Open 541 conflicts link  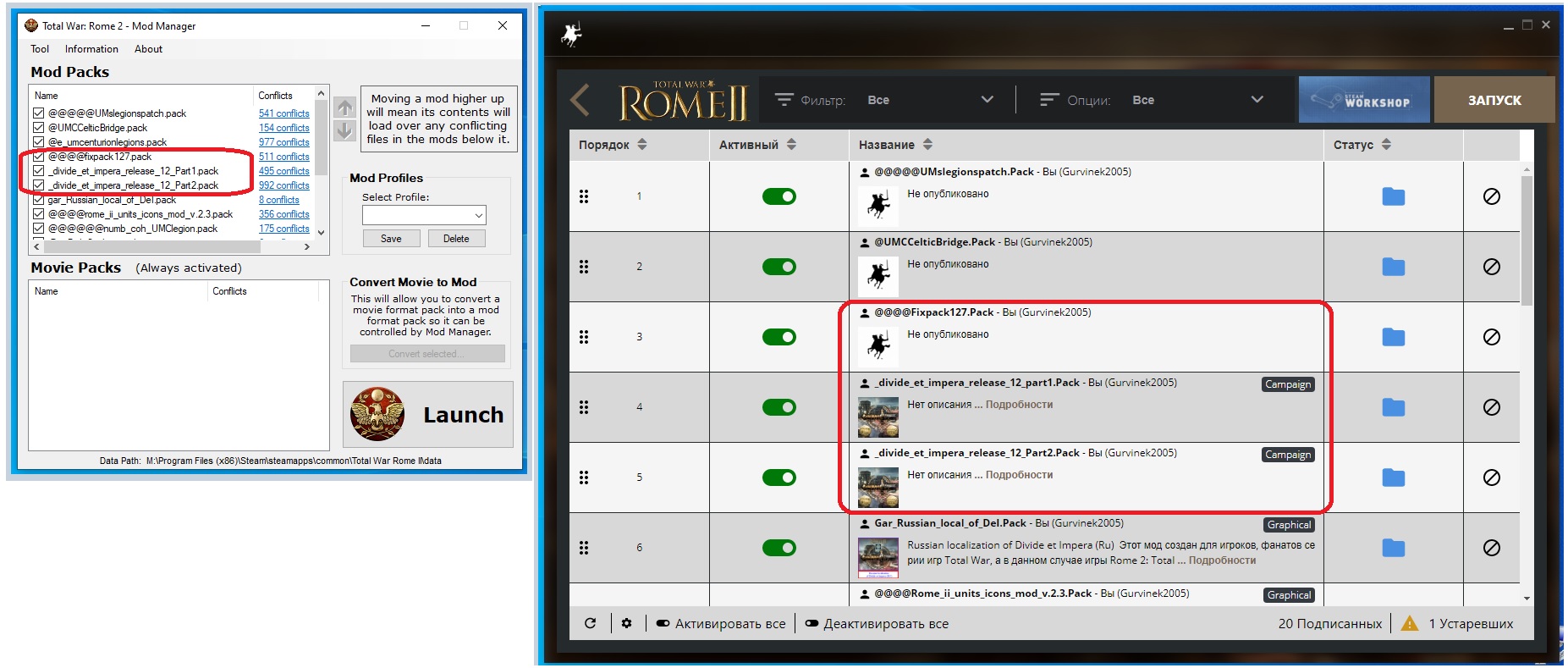point(284,113)
